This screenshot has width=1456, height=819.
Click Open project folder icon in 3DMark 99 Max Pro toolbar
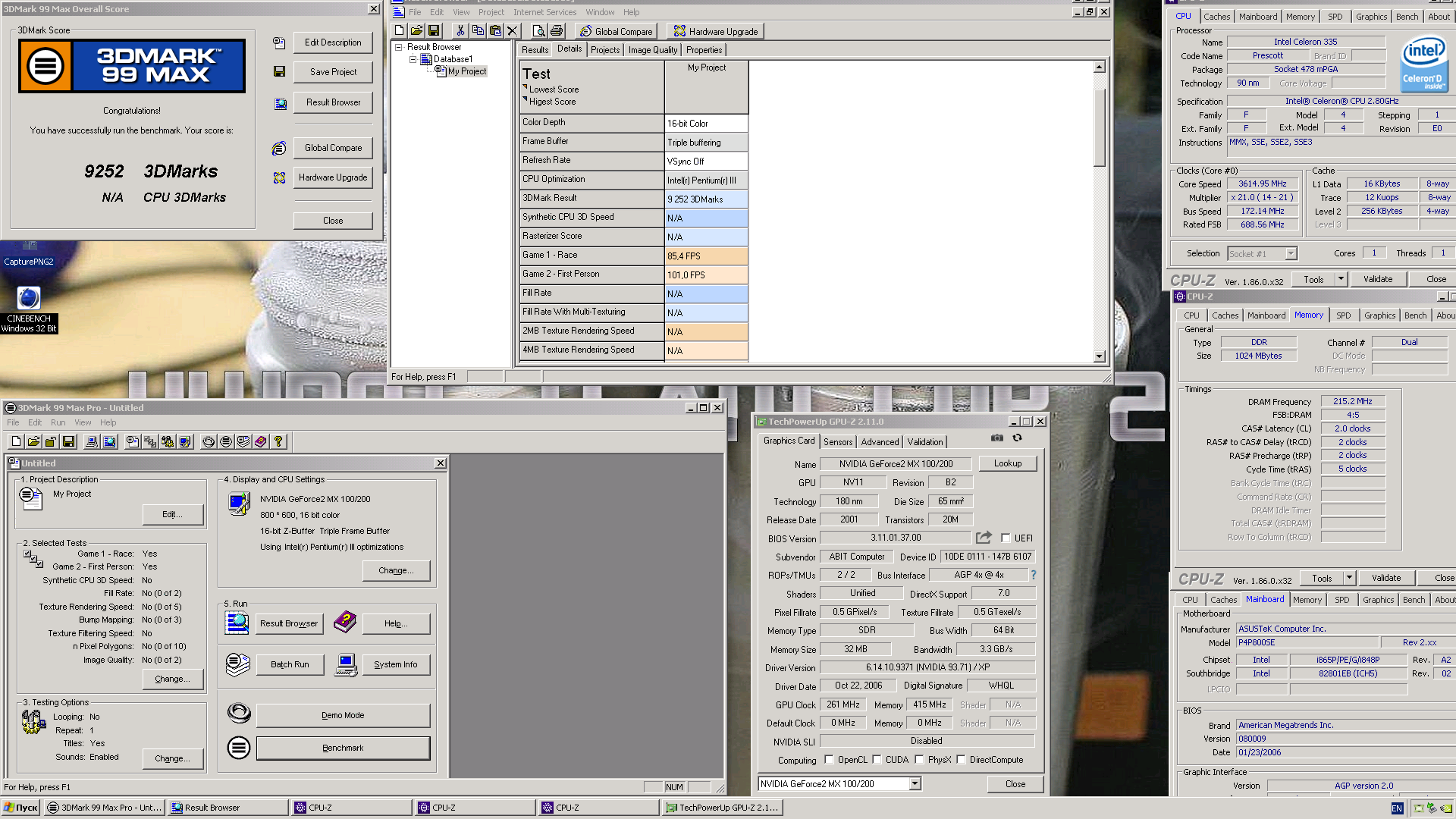(33, 441)
